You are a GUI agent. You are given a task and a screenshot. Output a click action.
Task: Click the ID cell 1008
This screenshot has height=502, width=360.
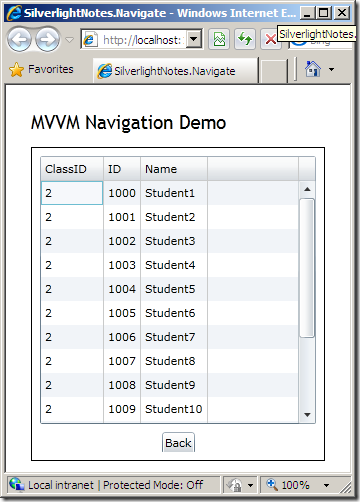[x=122, y=385]
